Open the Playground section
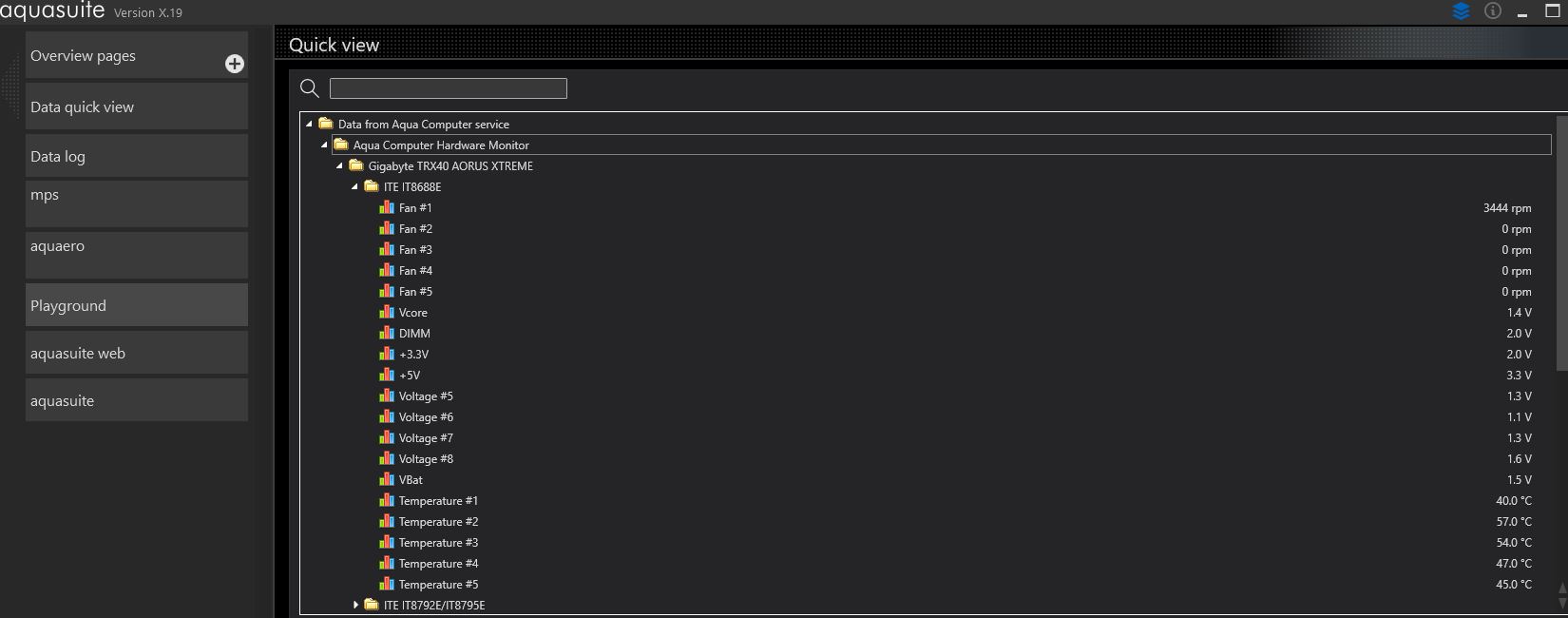 (x=137, y=305)
